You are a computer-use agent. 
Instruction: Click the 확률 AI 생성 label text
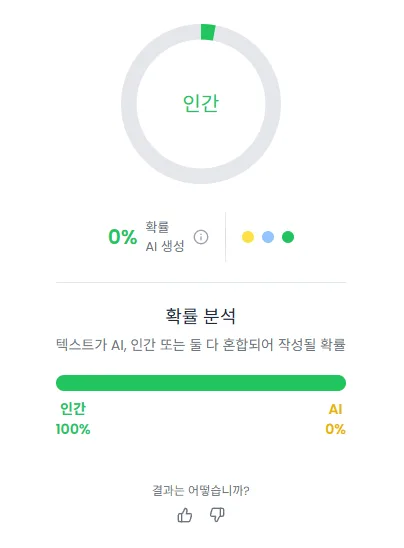[165, 237]
